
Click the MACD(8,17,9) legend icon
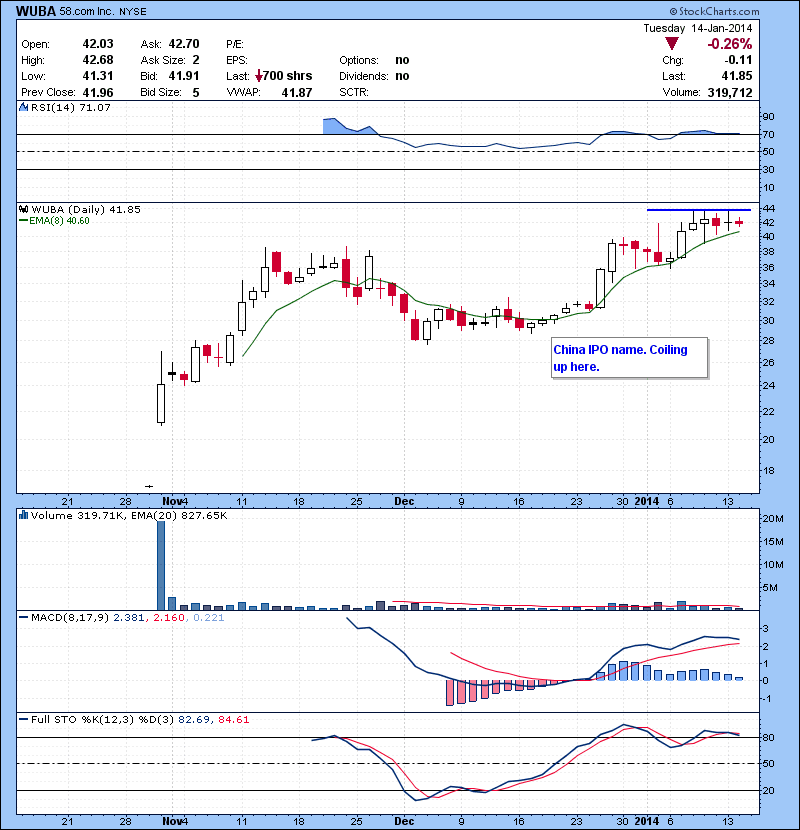pos(22,618)
